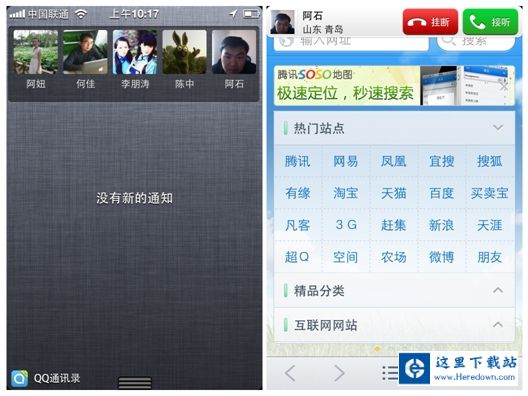Answer call with green 接听 button
This screenshot has height=396, width=528.
point(491,22)
